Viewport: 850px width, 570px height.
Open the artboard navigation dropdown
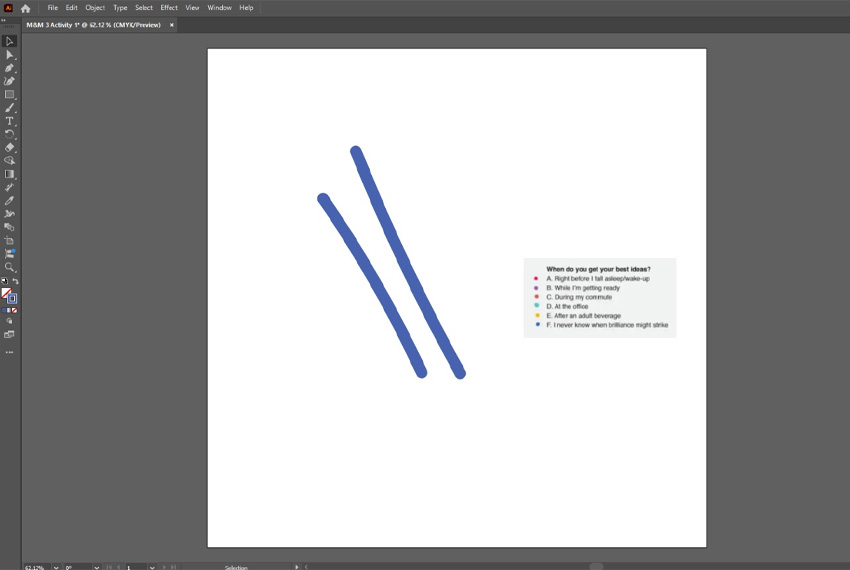pos(152,567)
